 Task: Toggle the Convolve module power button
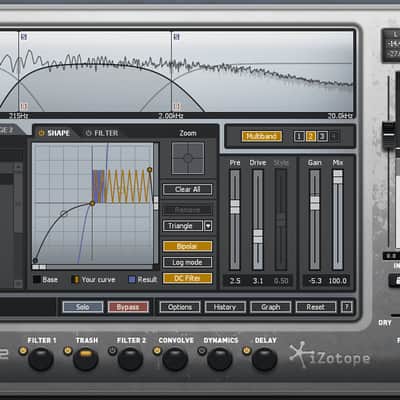coord(157,351)
